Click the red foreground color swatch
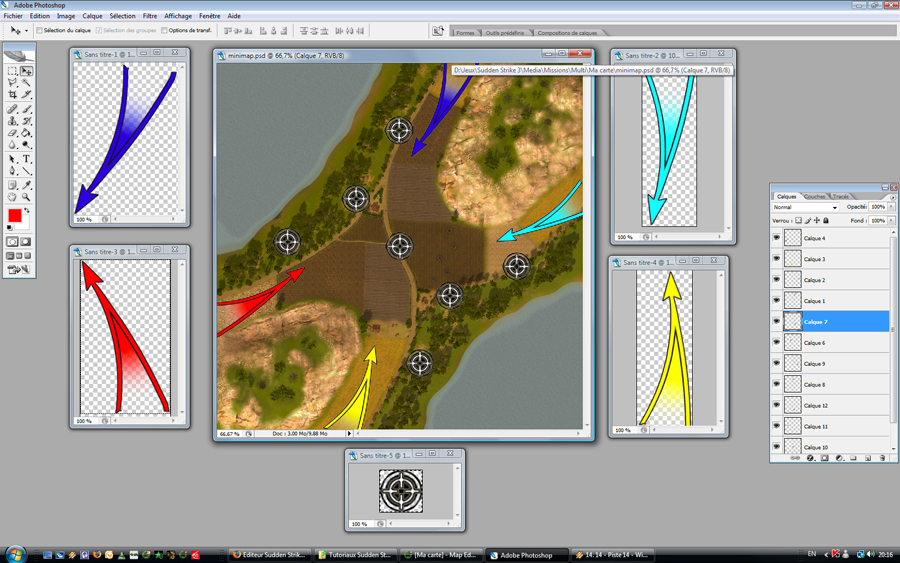Viewport: 900px width, 563px height. (x=14, y=215)
